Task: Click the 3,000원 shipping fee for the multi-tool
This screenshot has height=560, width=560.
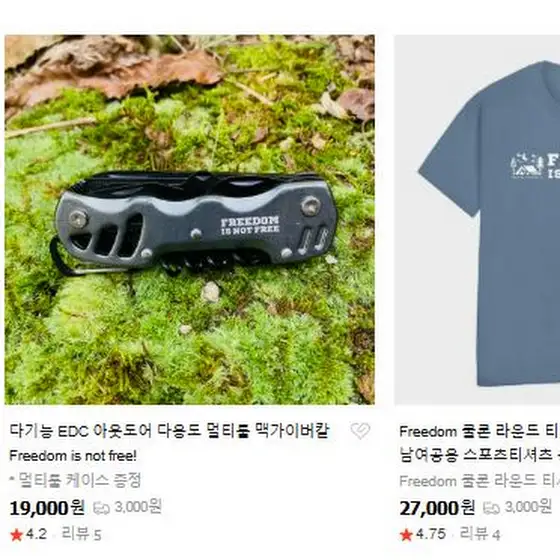Action: coord(138,507)
